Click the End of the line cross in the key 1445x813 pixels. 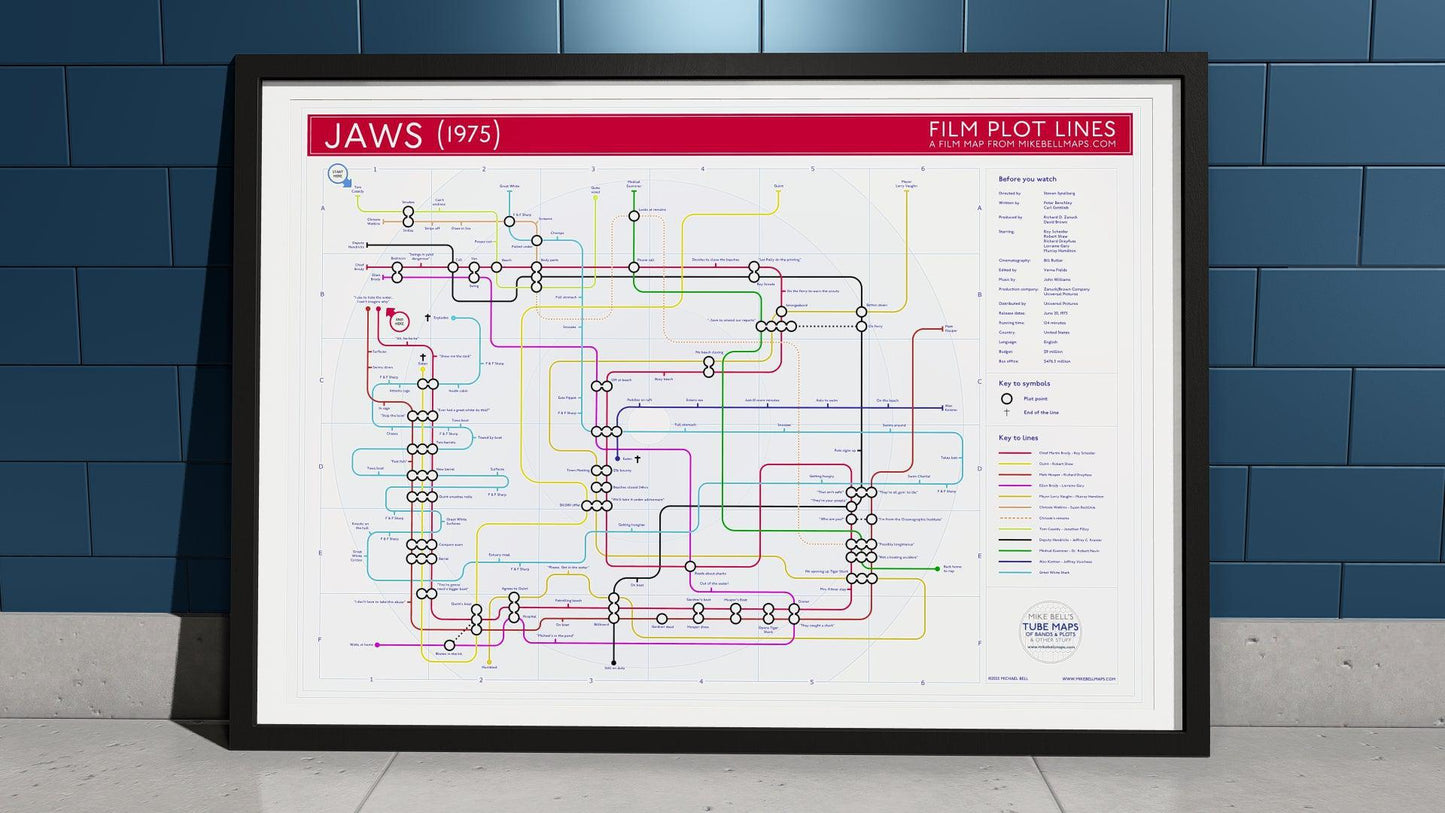(x=1007, y=412)
